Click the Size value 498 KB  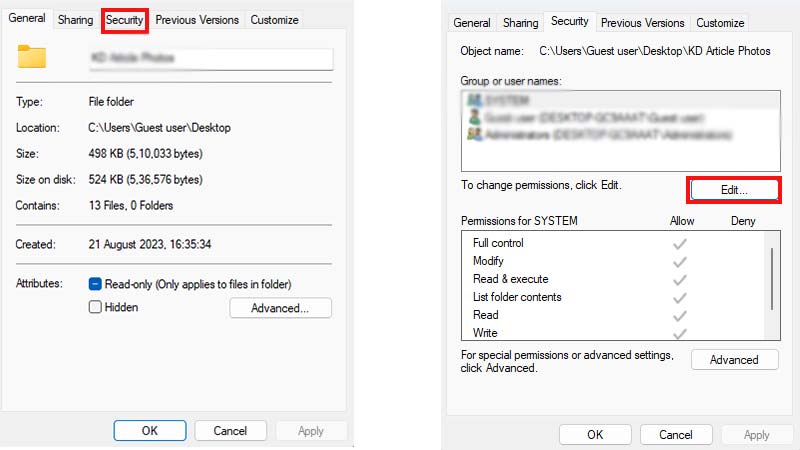pos(145,154)
